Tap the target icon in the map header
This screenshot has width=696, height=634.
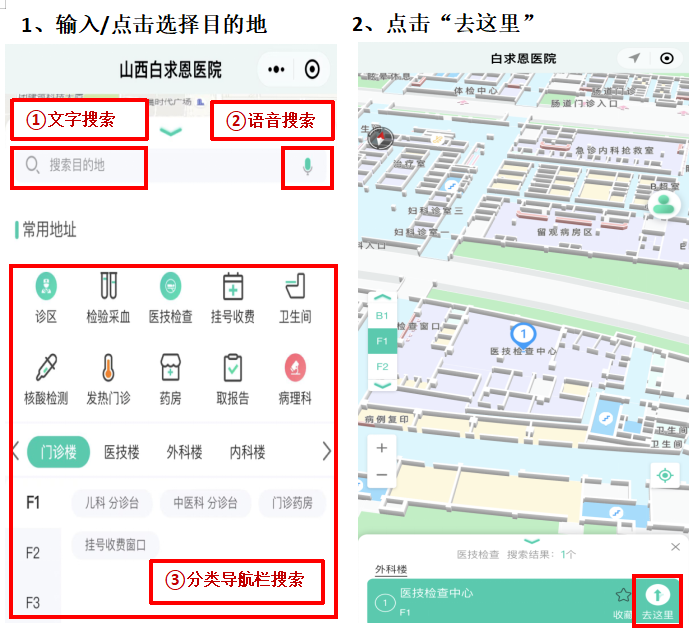point(667,58)
